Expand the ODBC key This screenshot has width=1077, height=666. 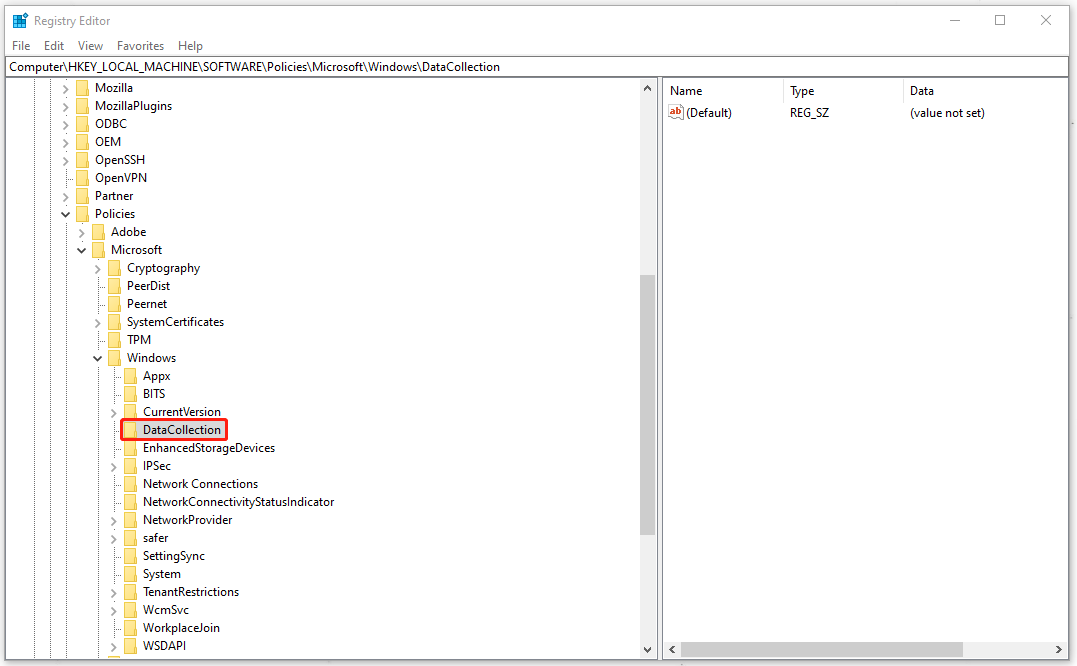pyautogui.click(x=66, y=124)
